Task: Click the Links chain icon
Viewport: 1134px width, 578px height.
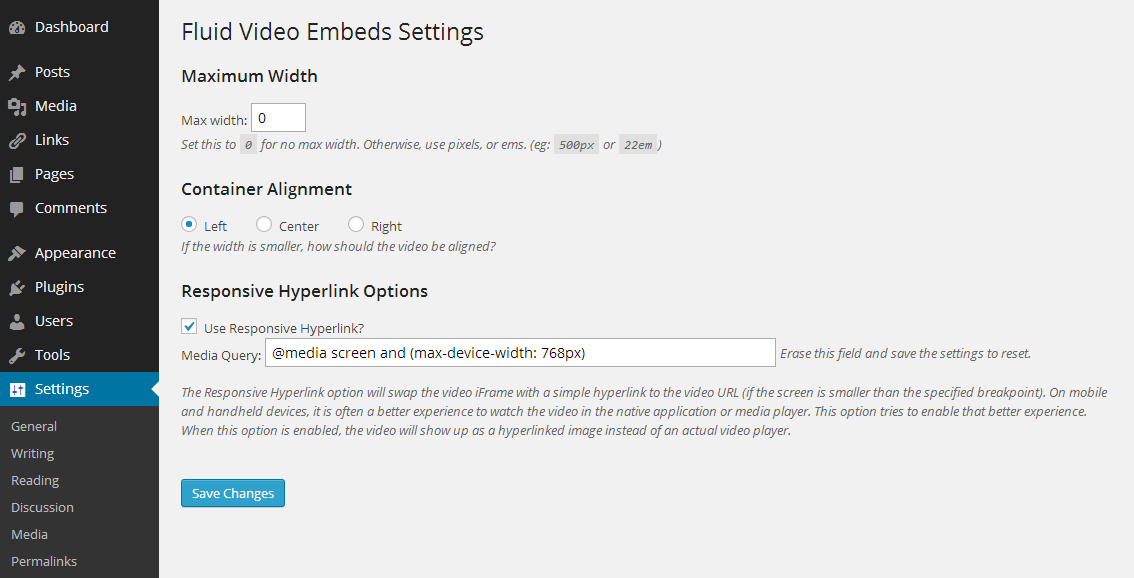Action: [x=17, y=141]
